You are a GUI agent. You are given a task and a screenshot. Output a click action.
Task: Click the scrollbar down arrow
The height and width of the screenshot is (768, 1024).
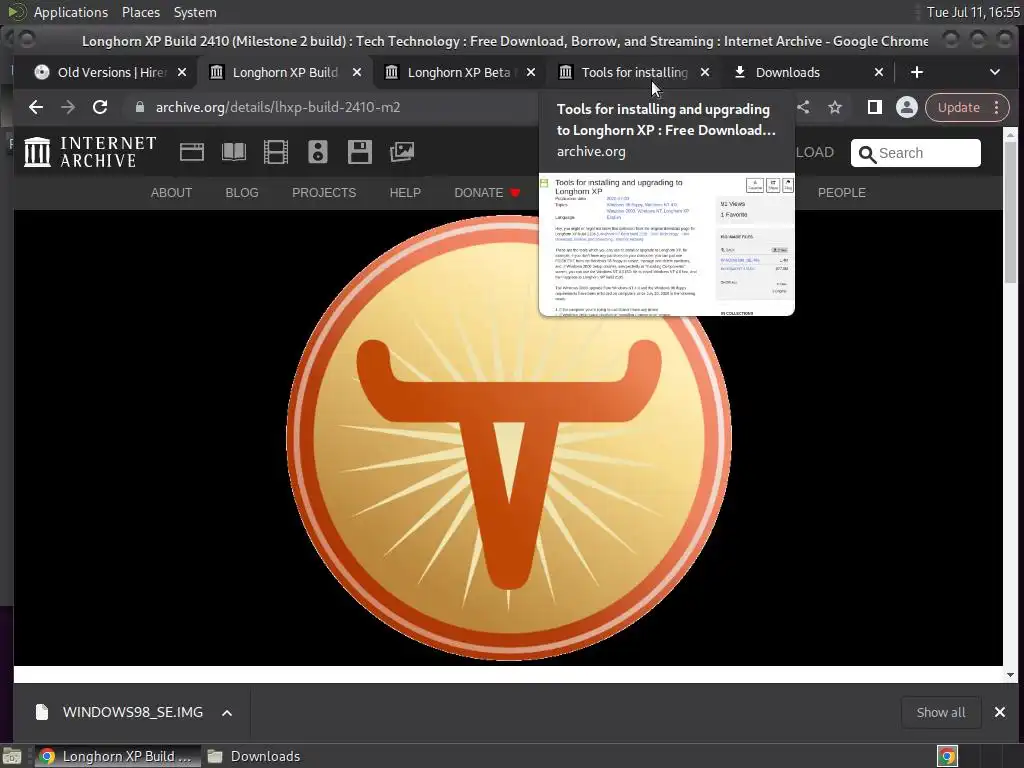(x=1010, y=675)
